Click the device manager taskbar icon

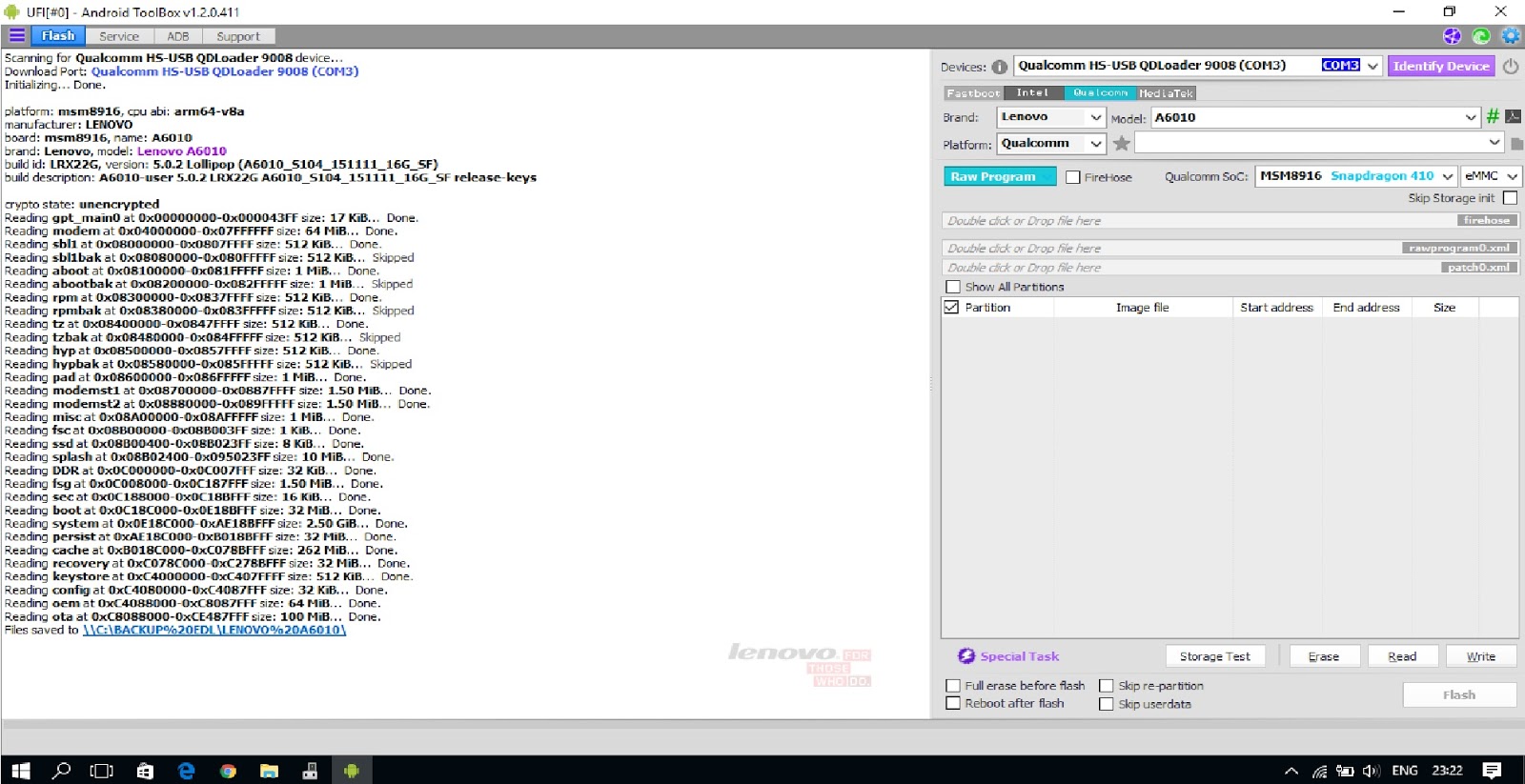pyautogui.click(x=310, y=771)
